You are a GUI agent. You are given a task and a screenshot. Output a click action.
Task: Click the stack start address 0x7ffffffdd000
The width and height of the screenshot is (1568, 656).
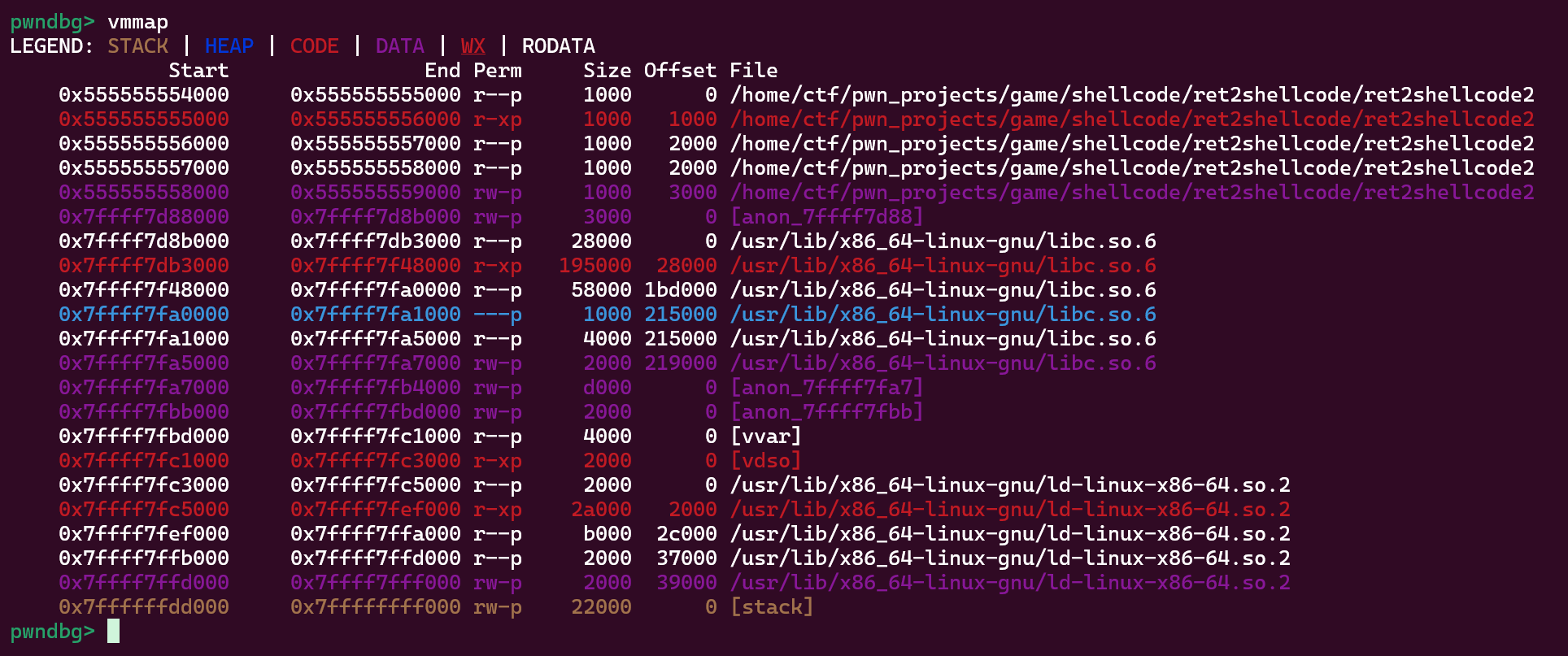pyautogui.click(x=143, y=607)
